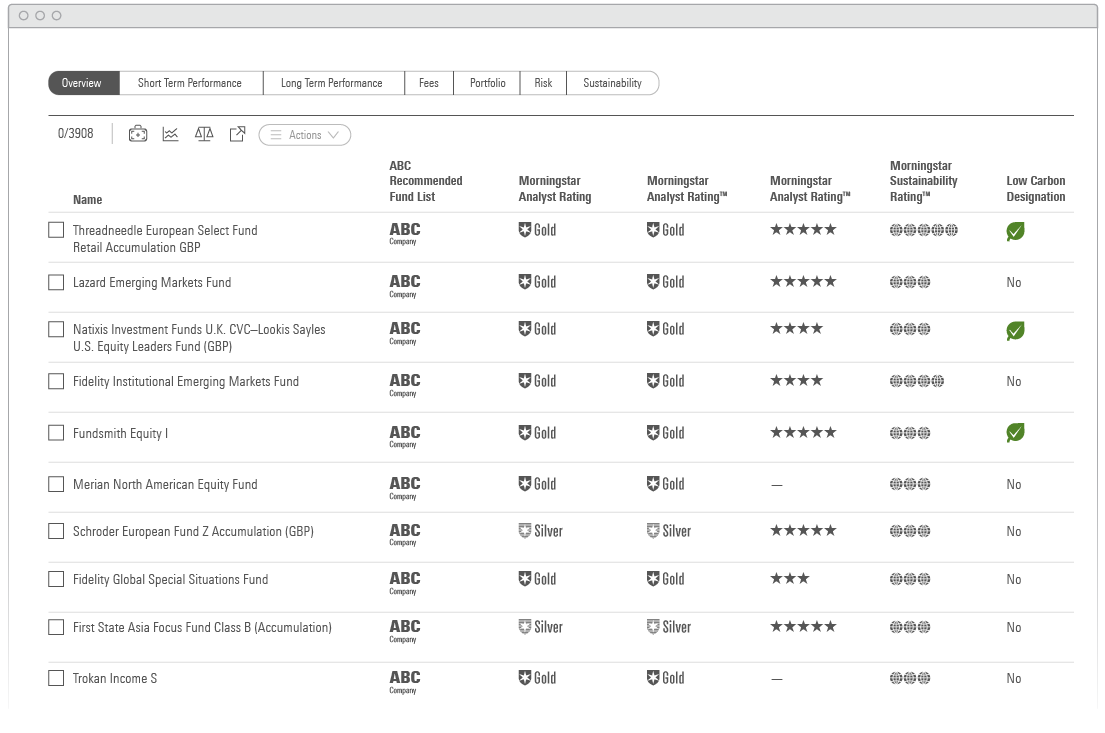Click the Risk tab
This screenshot has height=733, width=1105.
pos(543,83)
